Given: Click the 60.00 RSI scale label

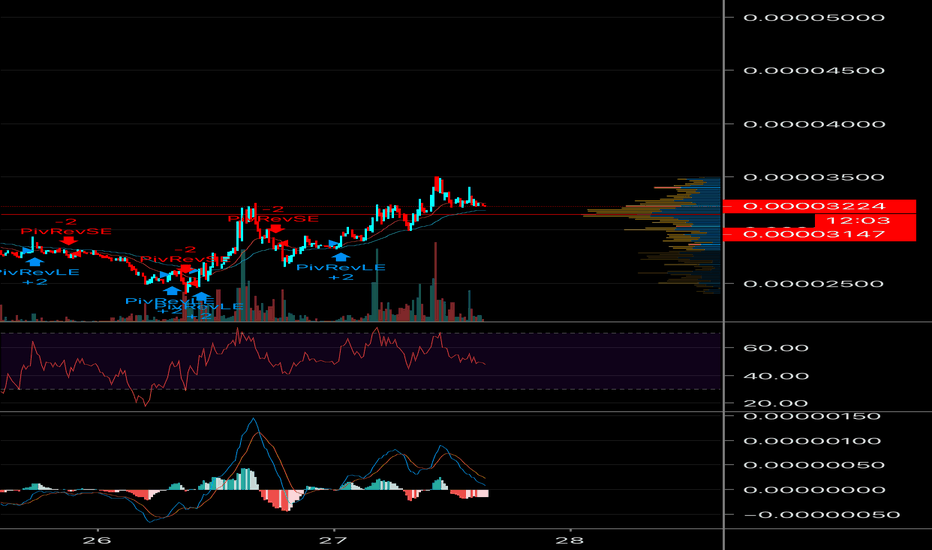Looking at the screenshot, I should tap(776, 348).
